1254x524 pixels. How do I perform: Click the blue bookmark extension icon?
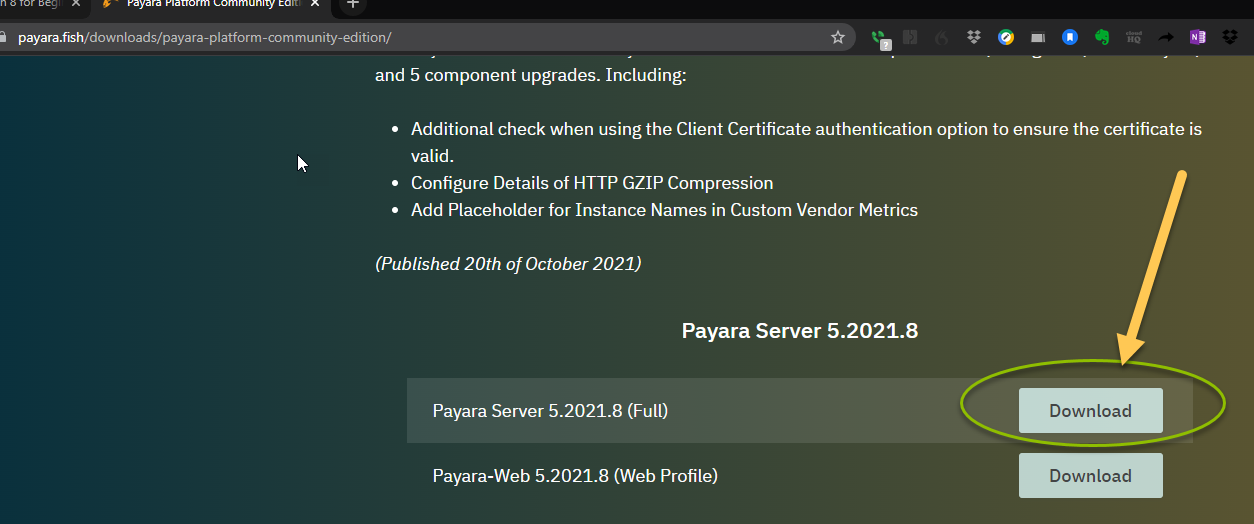point(1070,37)
